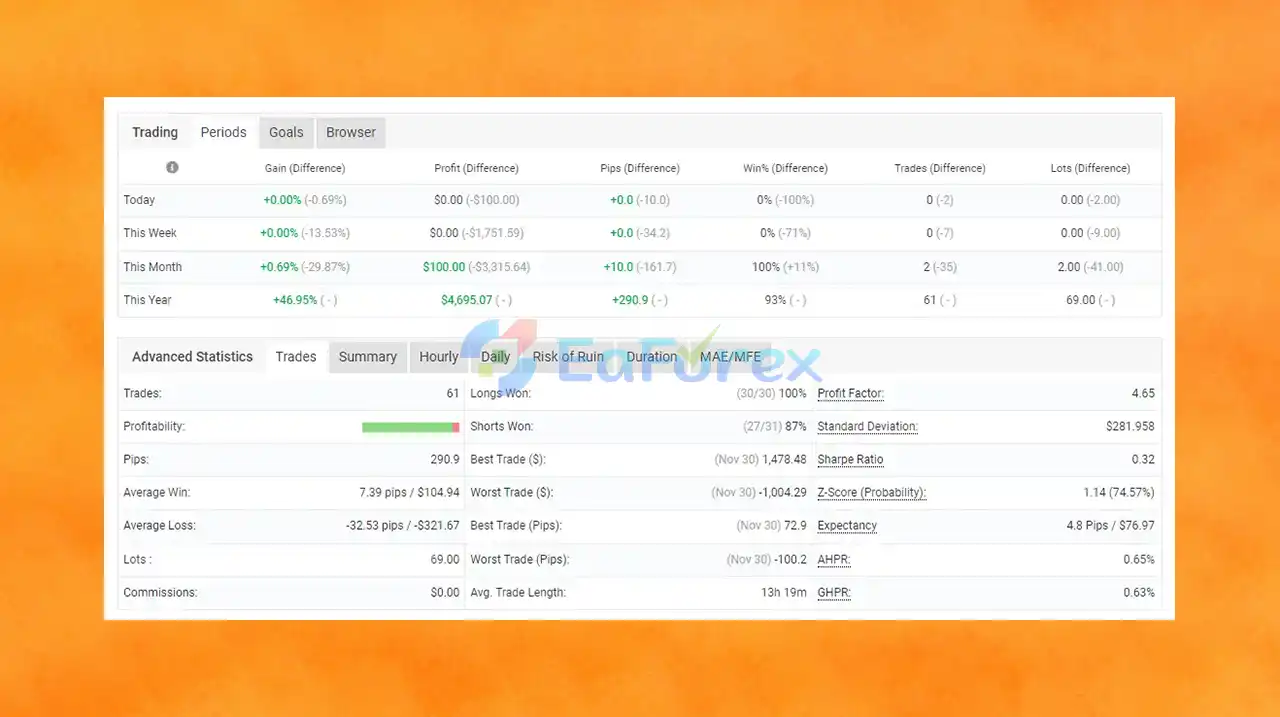This screenshot has width=1280, height=717.
Task: Click the GHPR link
Action: pos(834,592)
